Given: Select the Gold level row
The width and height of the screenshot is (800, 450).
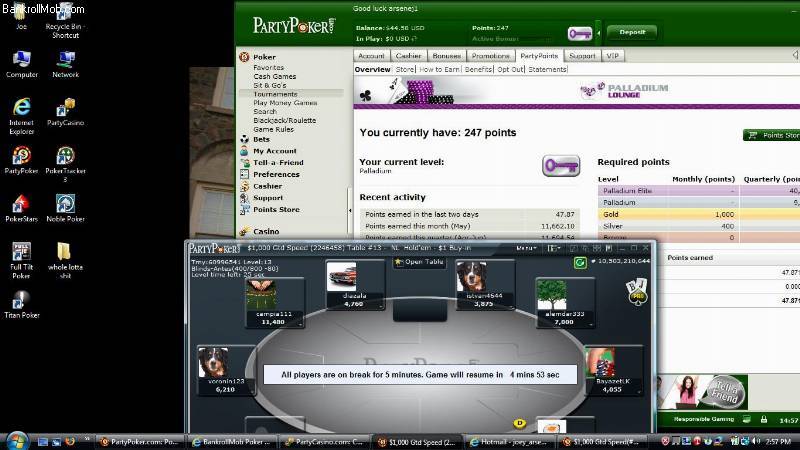Looking at the screenshot, I should (698, 214).
